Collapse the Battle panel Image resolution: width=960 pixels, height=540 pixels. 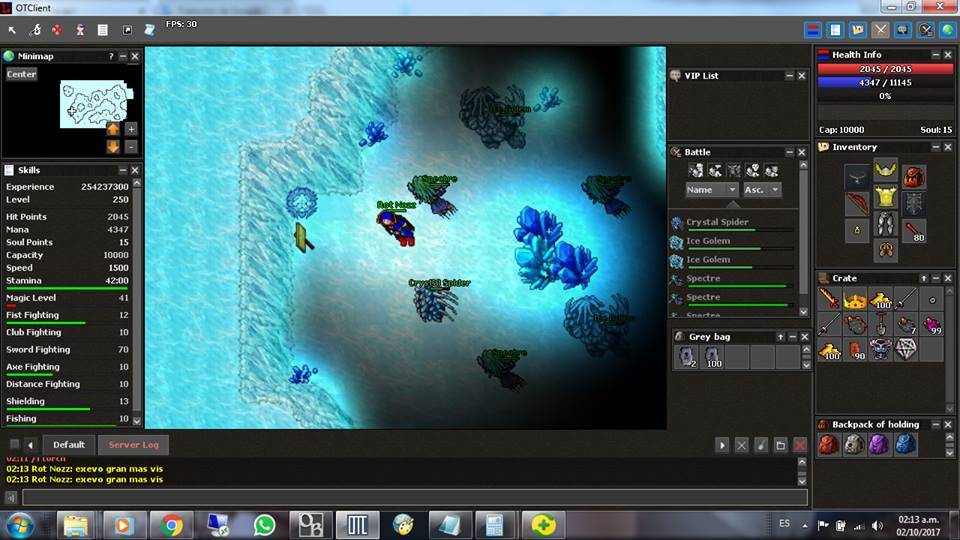point(790,152)
